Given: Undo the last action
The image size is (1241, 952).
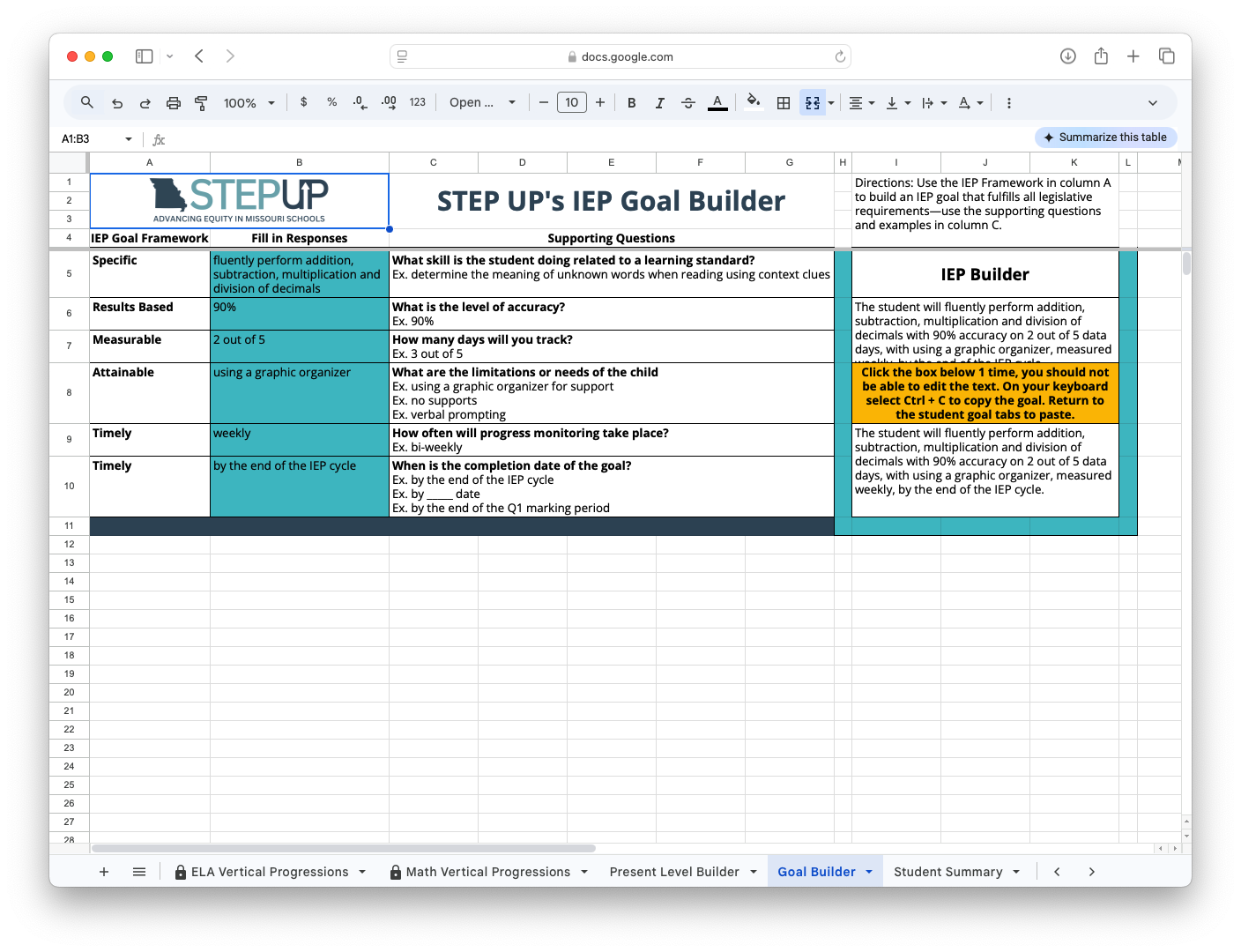Looking at the screenshot, I should tap(117, 103).
